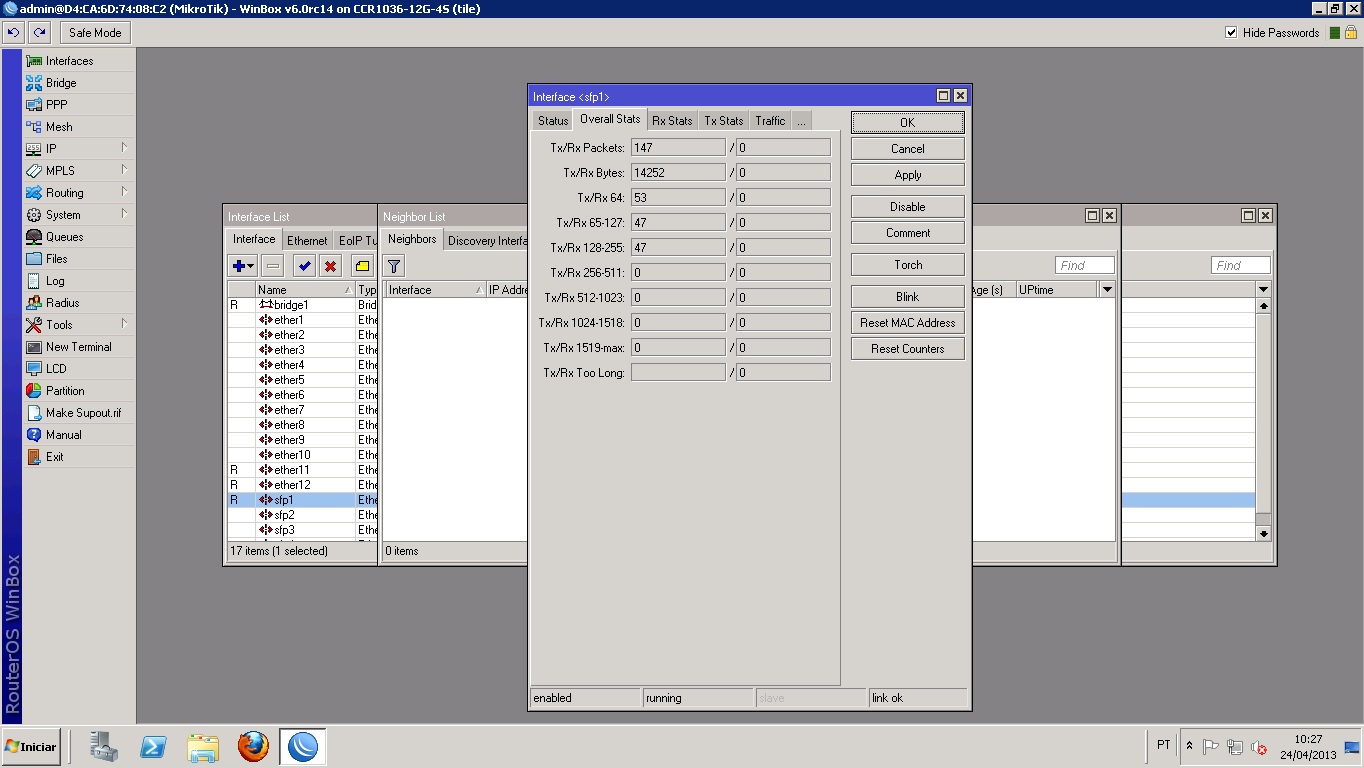Select the sfp2 row in Interface List
This screenshot has height=768, width=1364.
click(302, 515)
